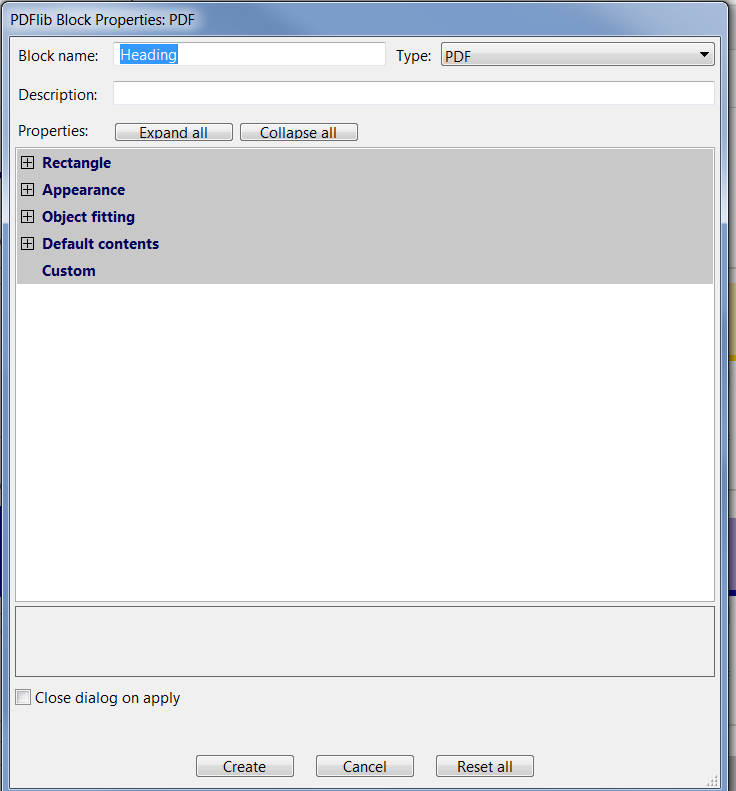Expand the Rectangle property group
This screenshot has width=736, height=791.
pos(27,162)
